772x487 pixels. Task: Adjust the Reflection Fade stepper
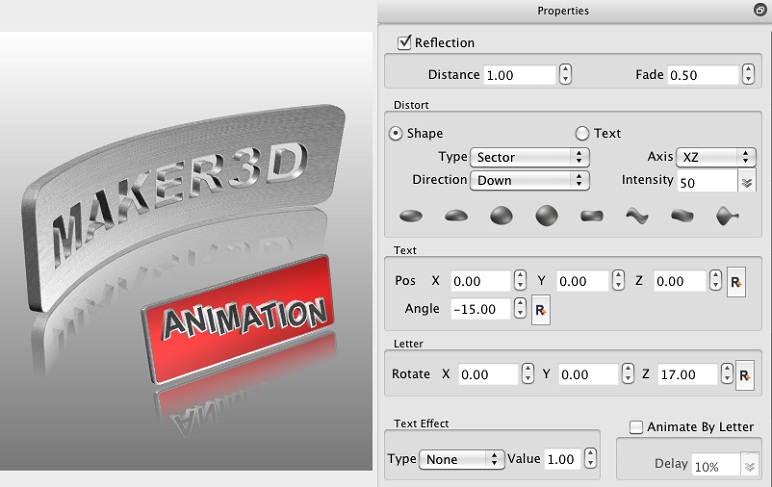[x=748, y=74]
